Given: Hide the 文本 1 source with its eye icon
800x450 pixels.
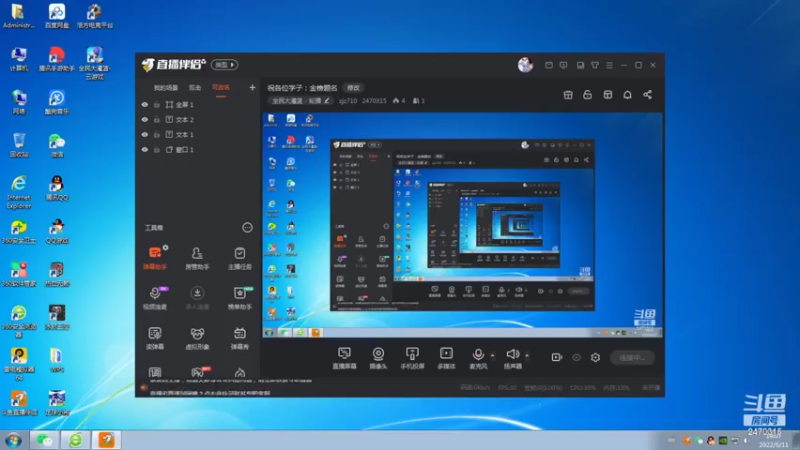Looking at the screenshot, I should (144, 135).
